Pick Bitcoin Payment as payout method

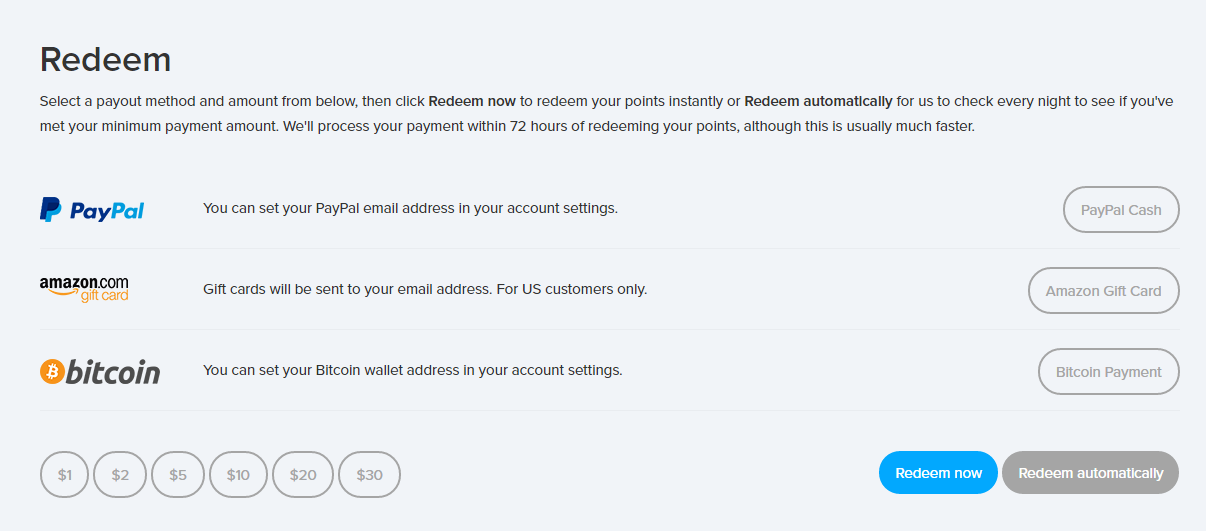click(x=1108, y=372)
